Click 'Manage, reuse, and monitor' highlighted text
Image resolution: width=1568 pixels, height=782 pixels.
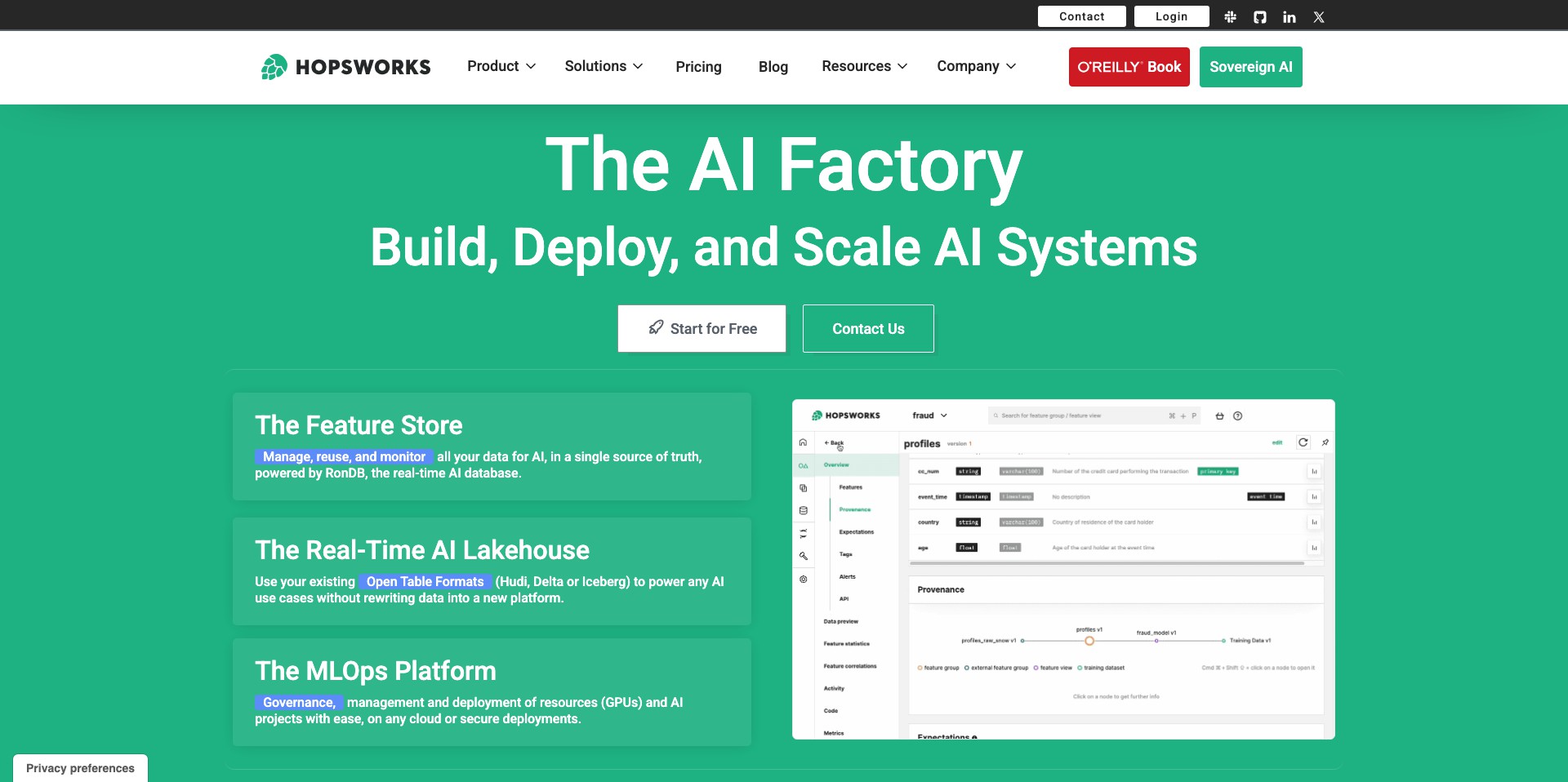pyautogui.click(x=344, y=457)
